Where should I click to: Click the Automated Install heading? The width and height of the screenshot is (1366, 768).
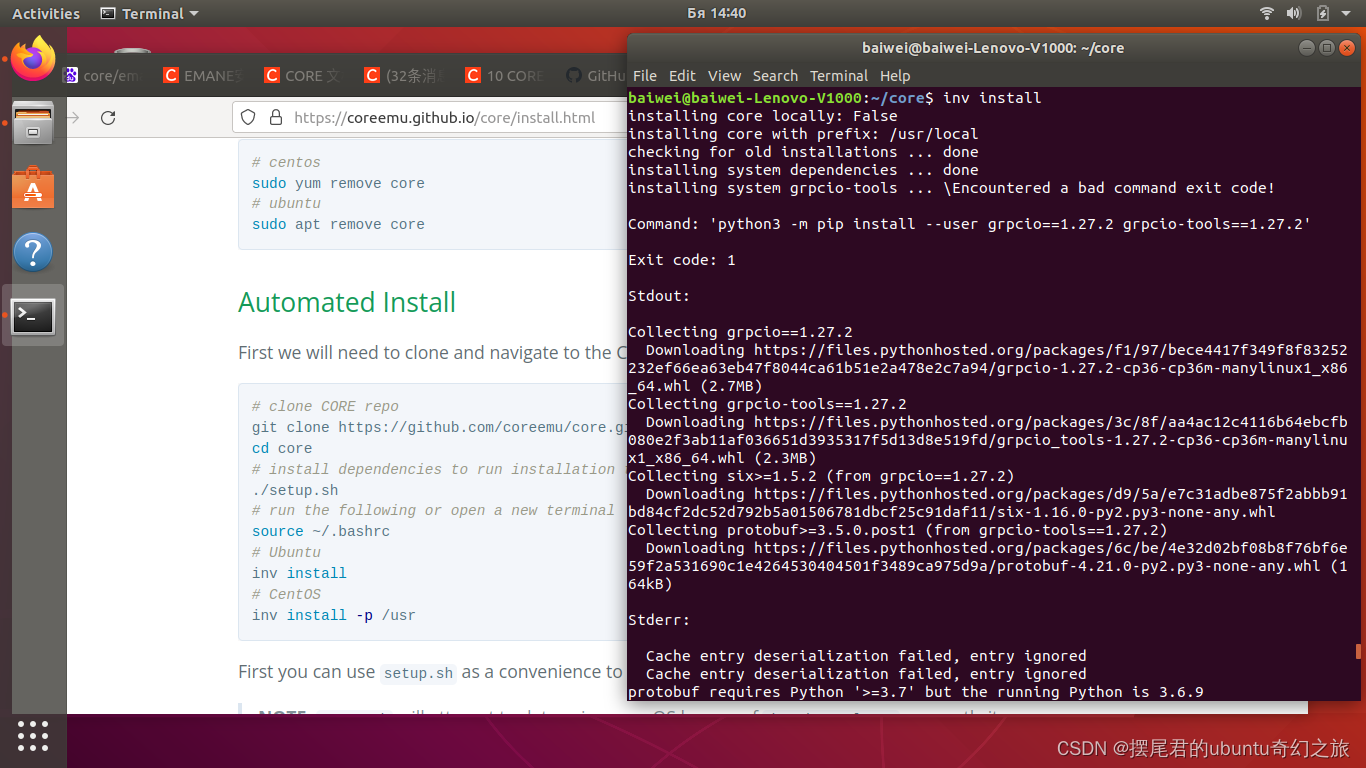pos(347,302)
